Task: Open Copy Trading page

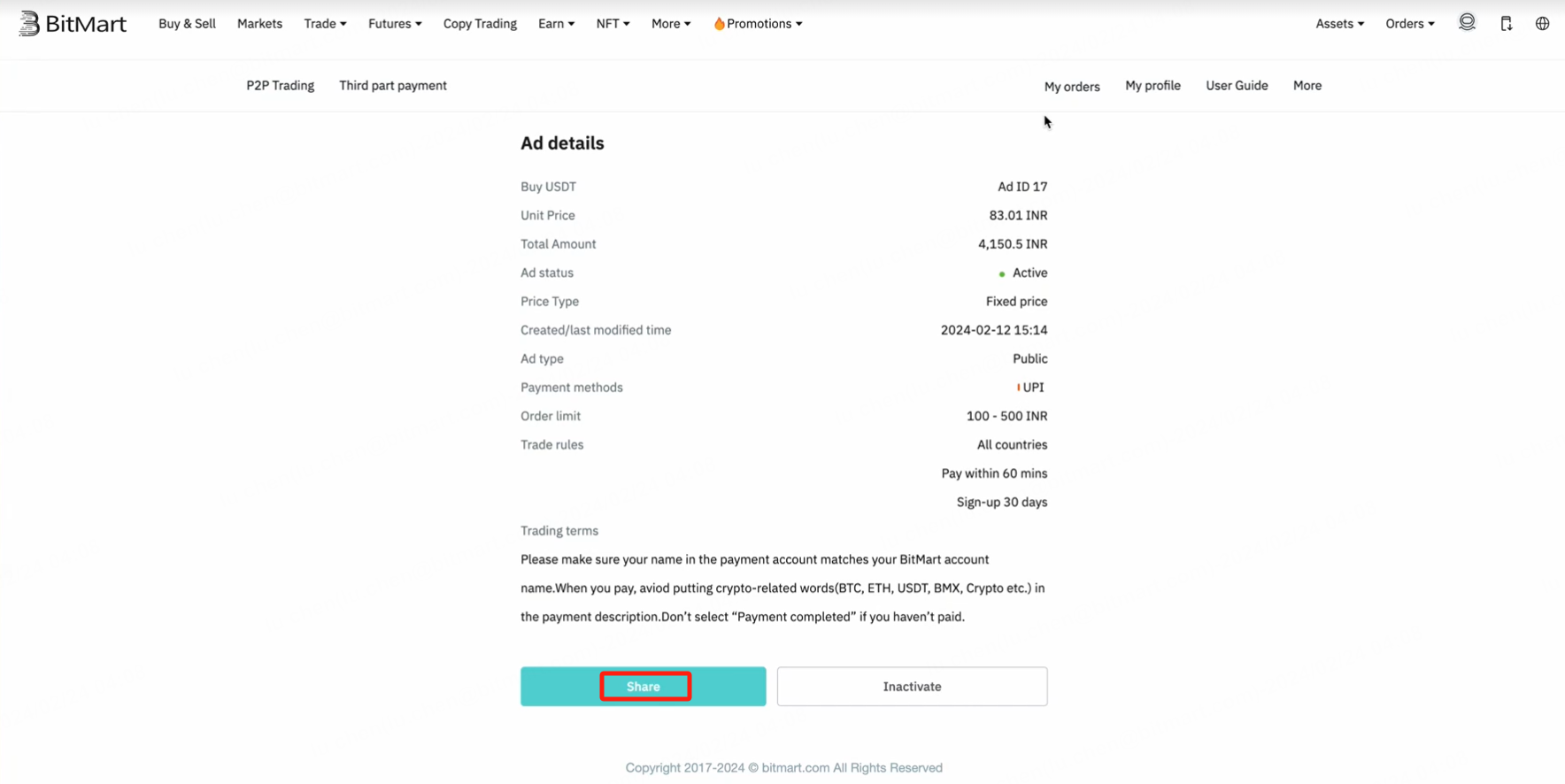Action: tap(480, 24)
